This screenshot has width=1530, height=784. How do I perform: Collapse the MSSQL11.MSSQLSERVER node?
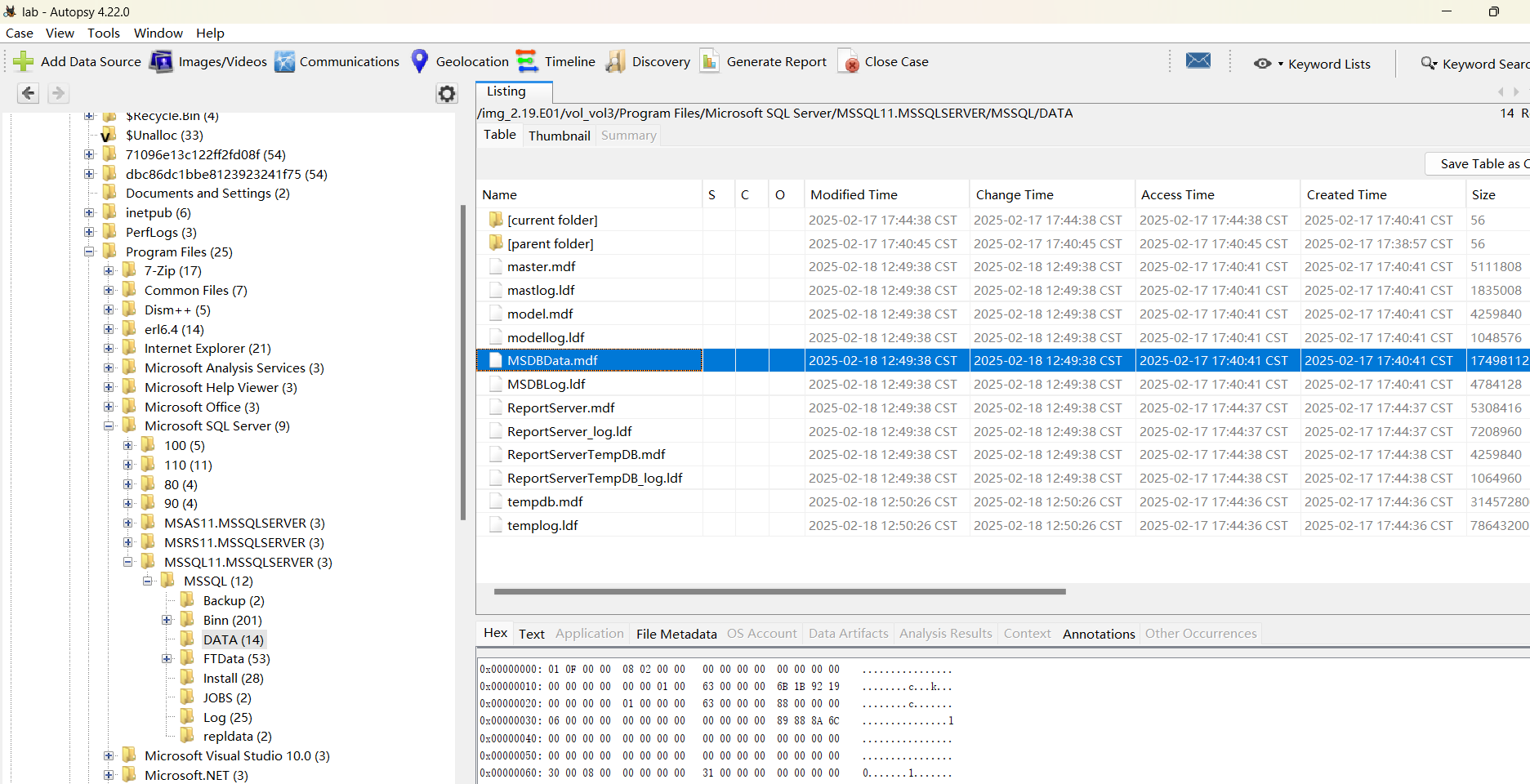coord(128,562)
